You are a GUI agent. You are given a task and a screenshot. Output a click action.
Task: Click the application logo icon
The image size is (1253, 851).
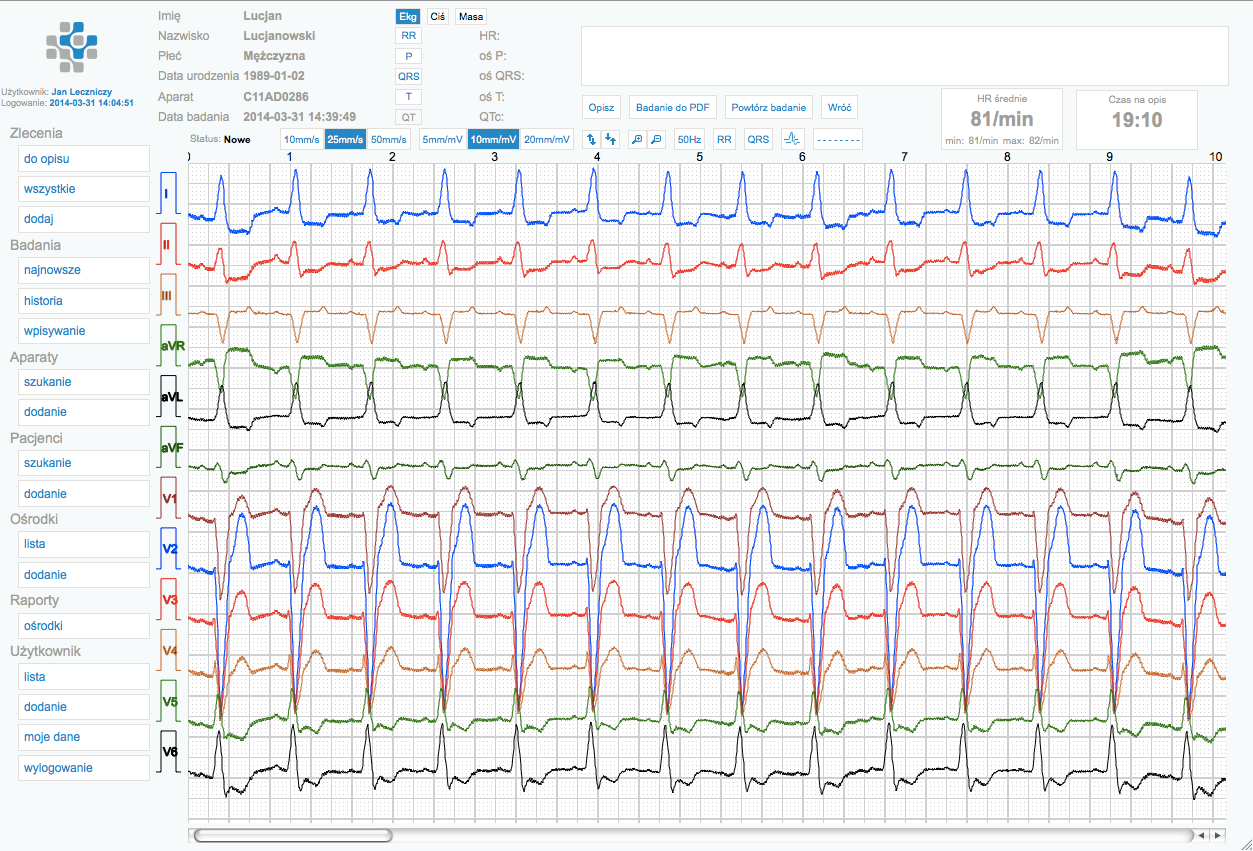coord(72,48)
